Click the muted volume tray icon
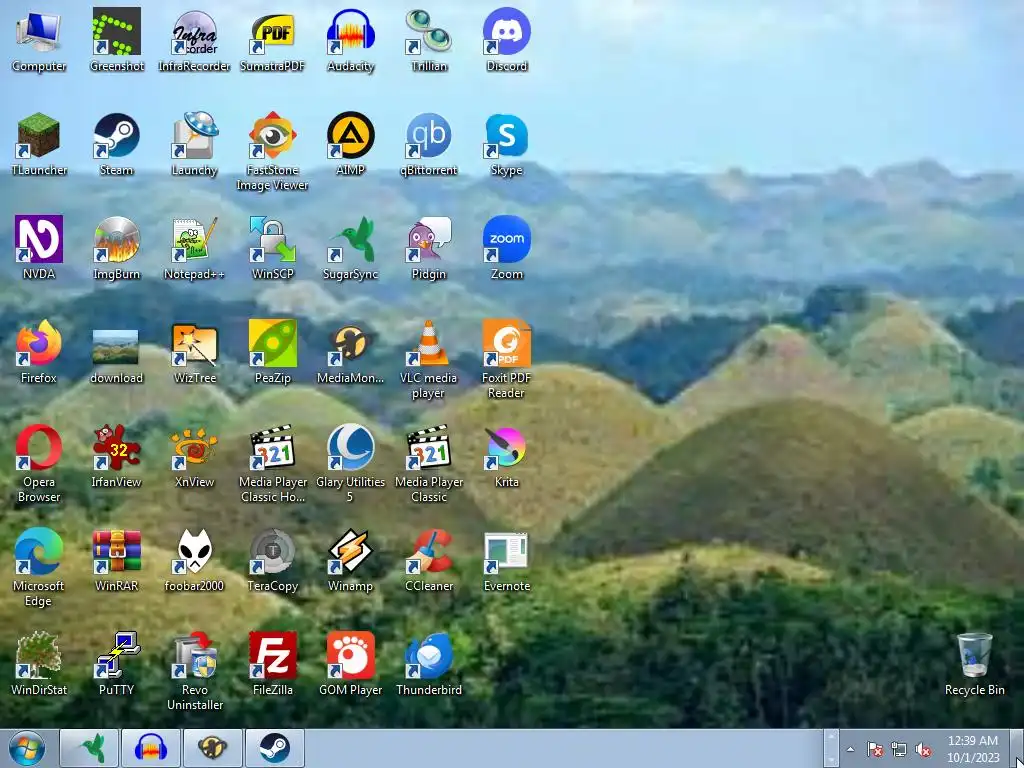The width and height of the screenshot is (1024, 768). click(923, 749)
